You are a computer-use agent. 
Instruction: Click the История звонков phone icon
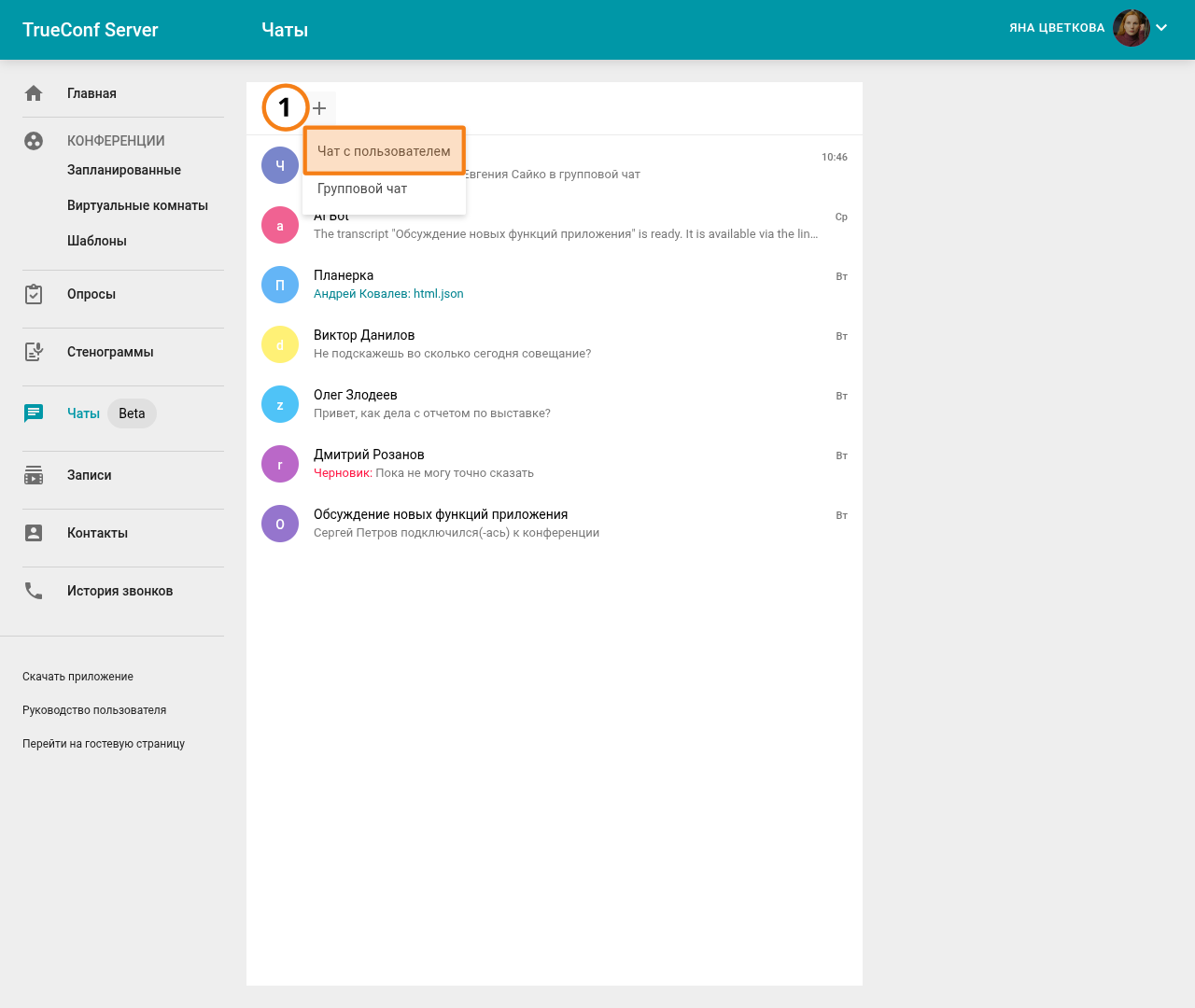[34, 591]
